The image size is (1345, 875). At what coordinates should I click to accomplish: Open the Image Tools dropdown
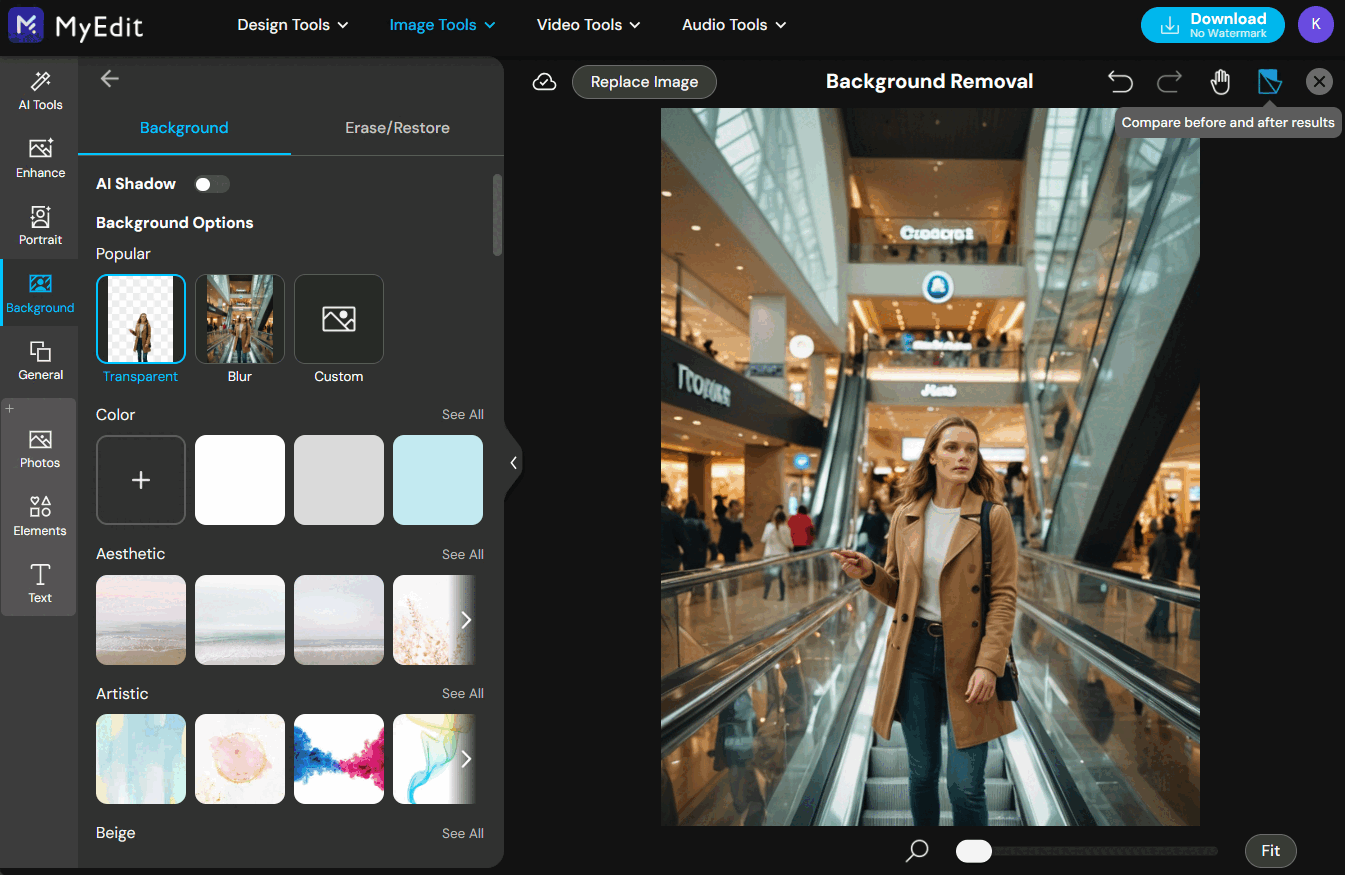[x=442, y=25]
